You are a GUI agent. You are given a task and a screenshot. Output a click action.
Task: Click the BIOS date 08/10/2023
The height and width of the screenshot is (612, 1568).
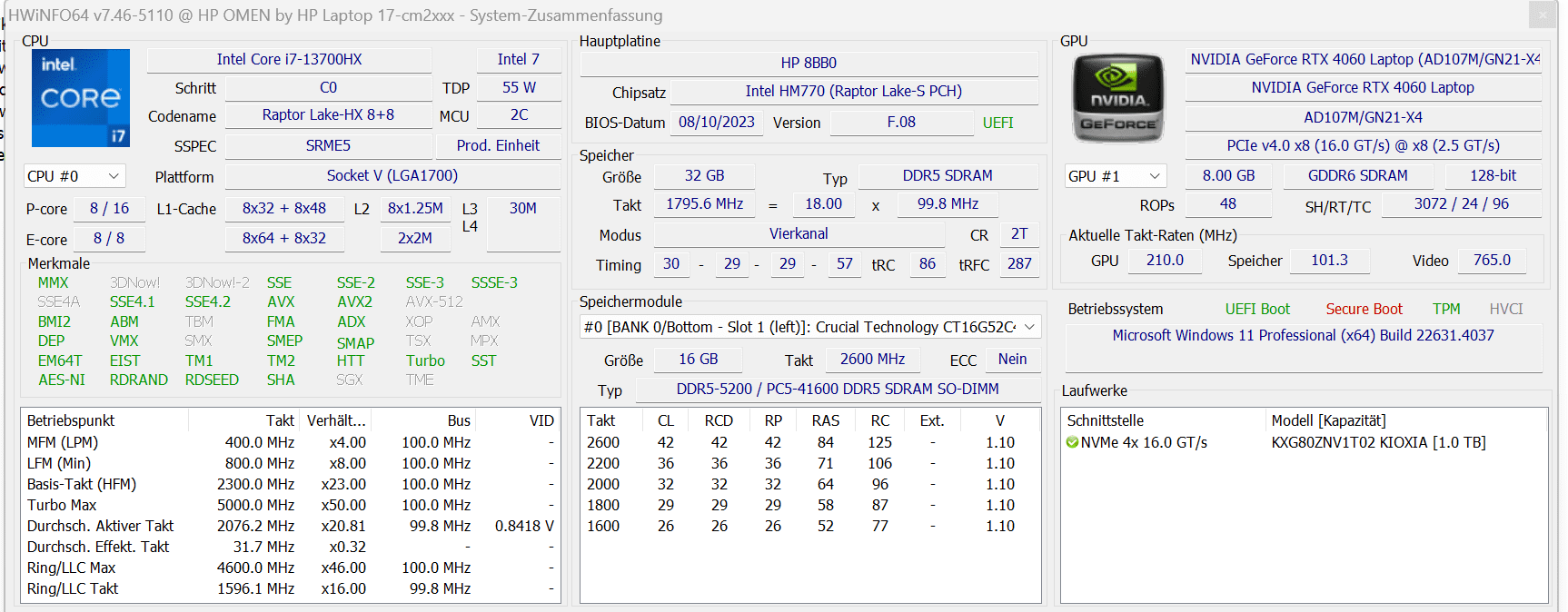[x=717, y=122]
